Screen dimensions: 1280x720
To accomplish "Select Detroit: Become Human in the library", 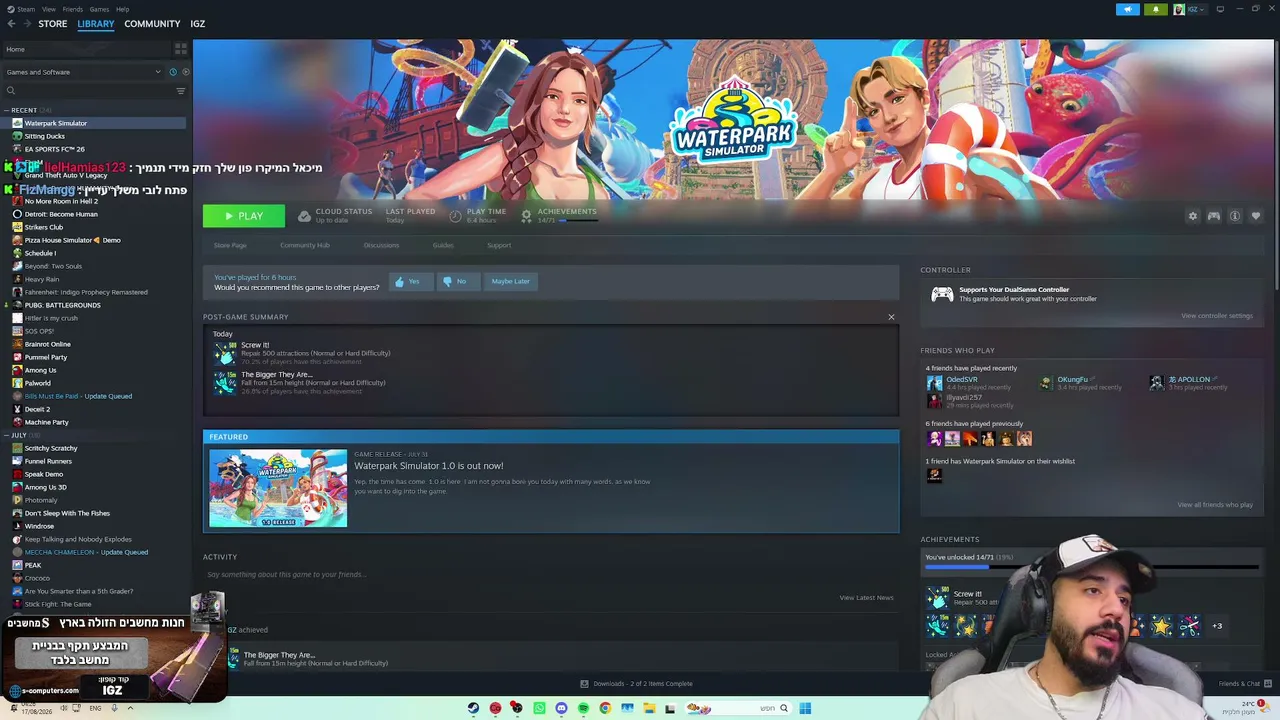I will (61, 214).
